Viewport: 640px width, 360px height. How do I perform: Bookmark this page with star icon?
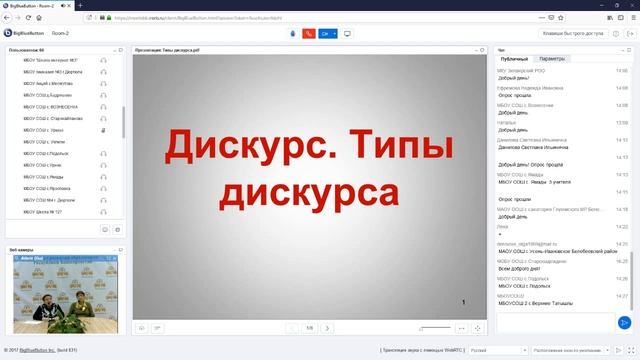click(561, 18)
